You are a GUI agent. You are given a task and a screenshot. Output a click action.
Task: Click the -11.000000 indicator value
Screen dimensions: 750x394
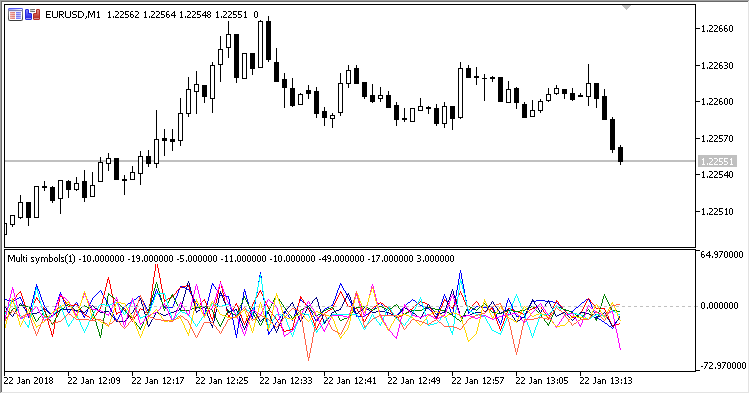(243, 259)
